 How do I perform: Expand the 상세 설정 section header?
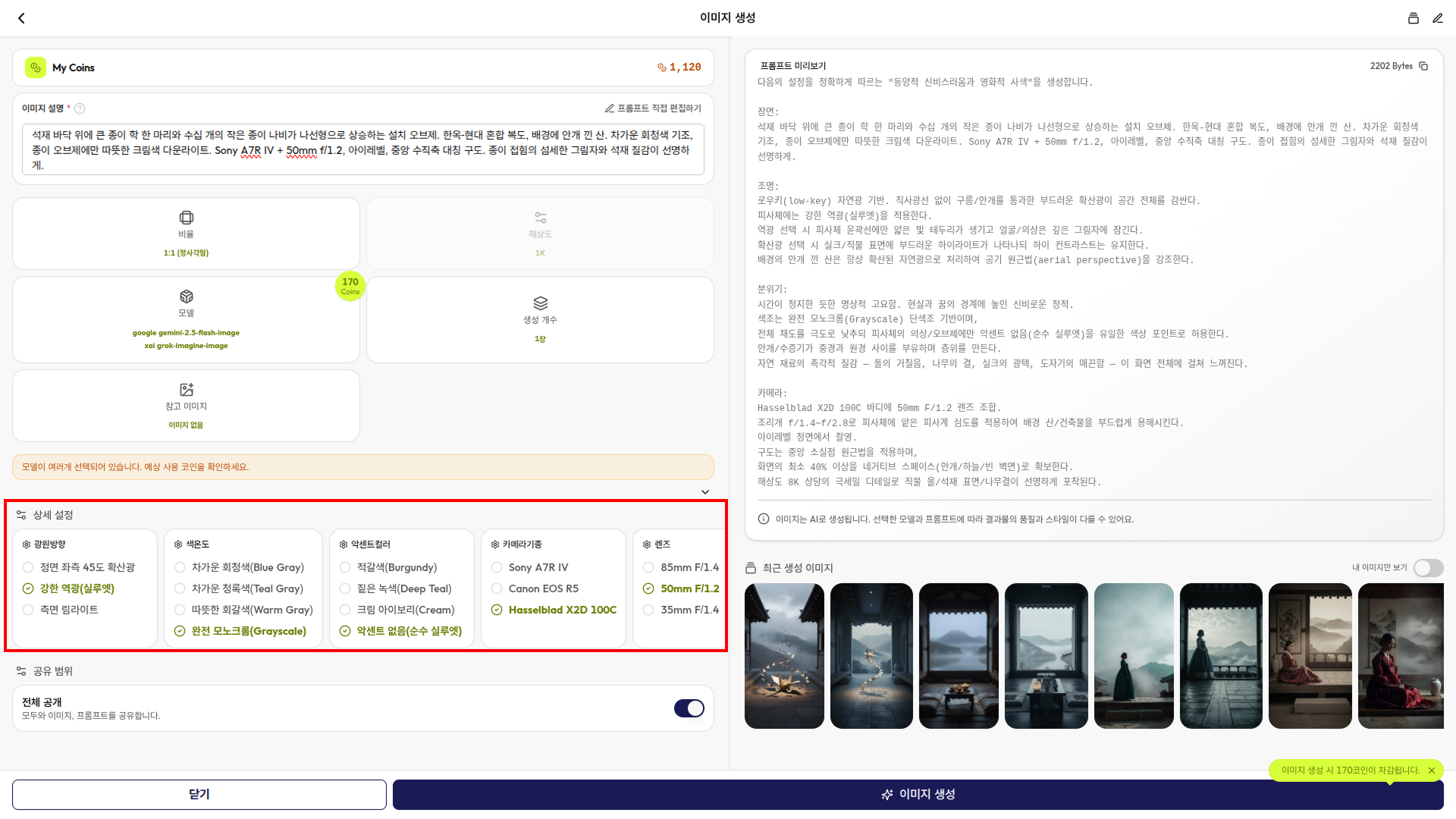point(53,515)
